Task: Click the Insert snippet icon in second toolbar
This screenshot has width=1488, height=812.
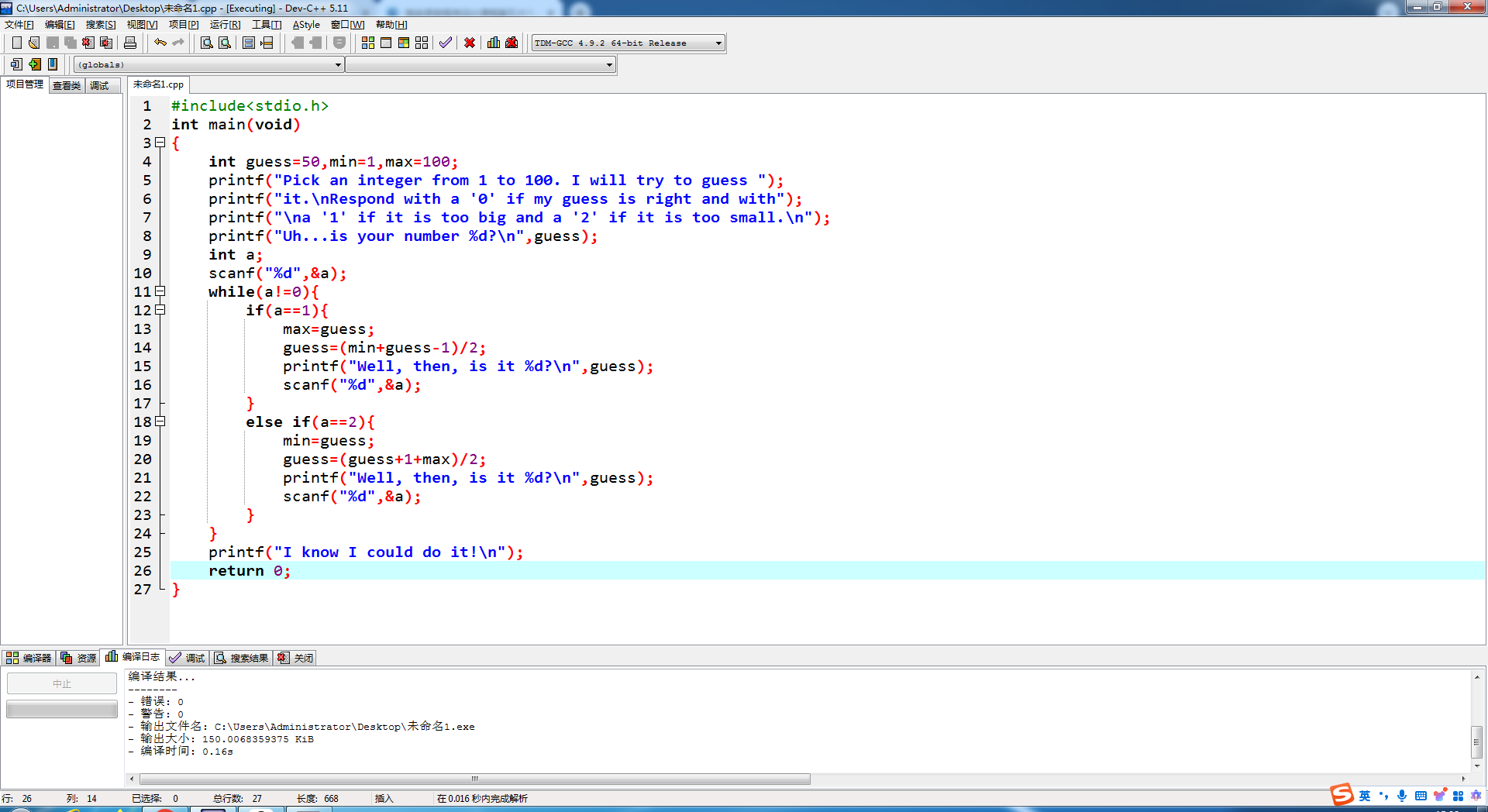Action: tap(16, 64)
